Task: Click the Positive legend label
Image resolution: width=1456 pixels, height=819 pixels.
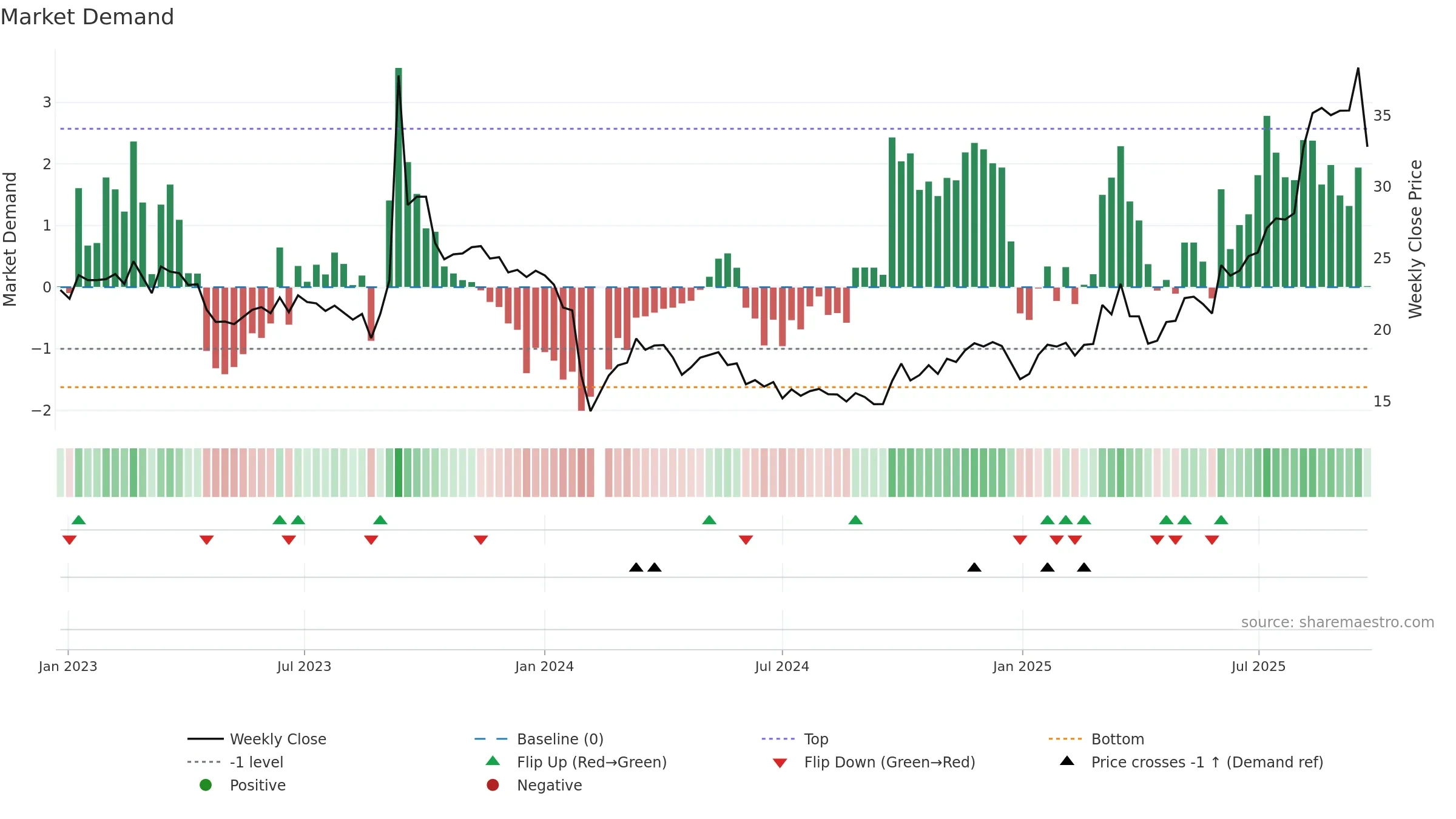Action: [x=257, y=785]
